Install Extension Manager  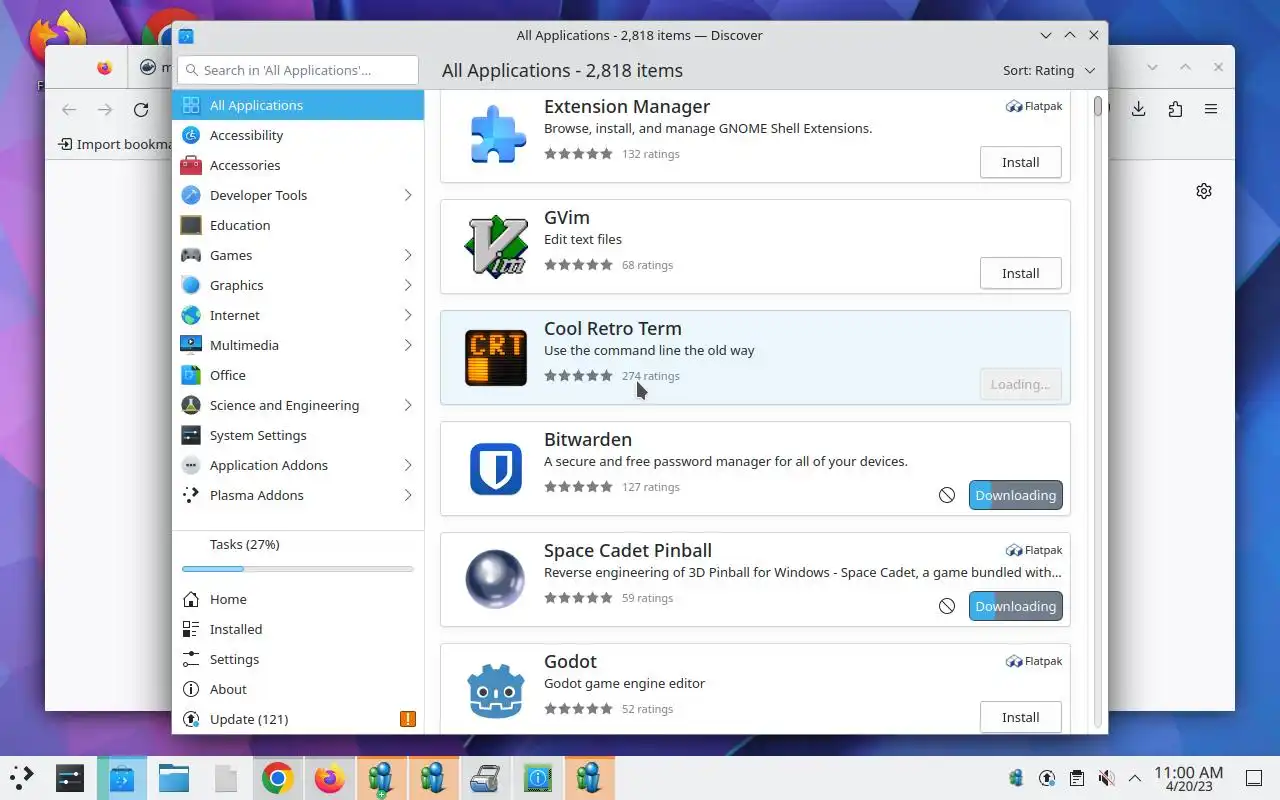click(x=1020, y=162)
